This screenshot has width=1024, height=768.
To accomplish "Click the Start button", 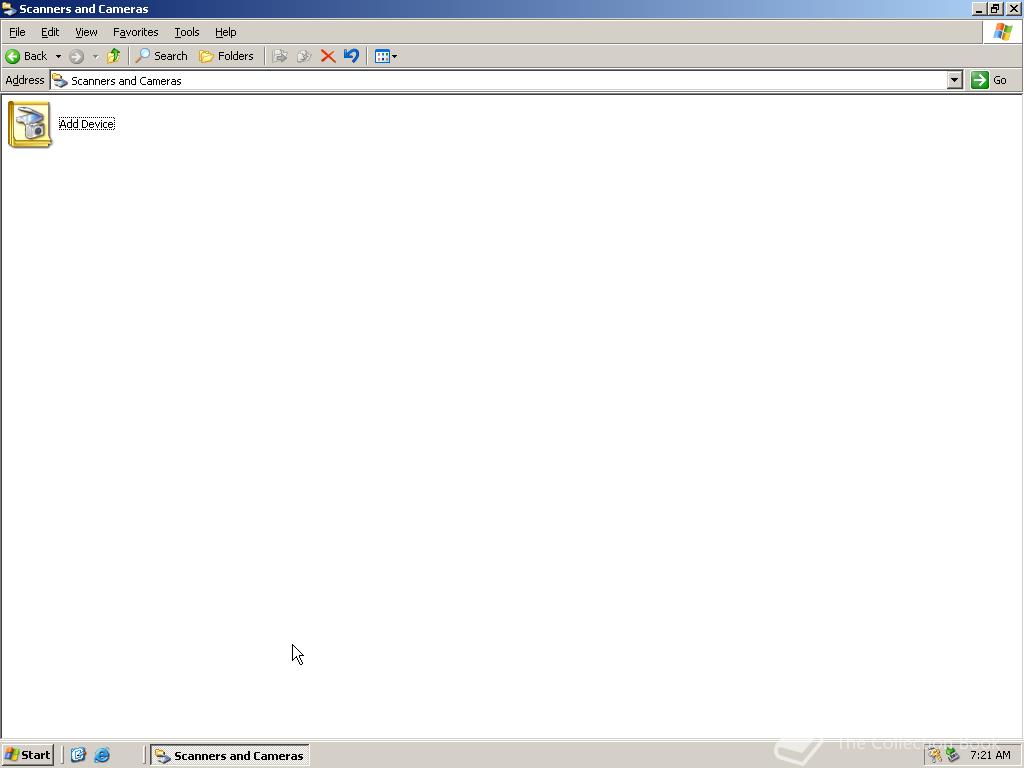I will click(x=28, y=755).
